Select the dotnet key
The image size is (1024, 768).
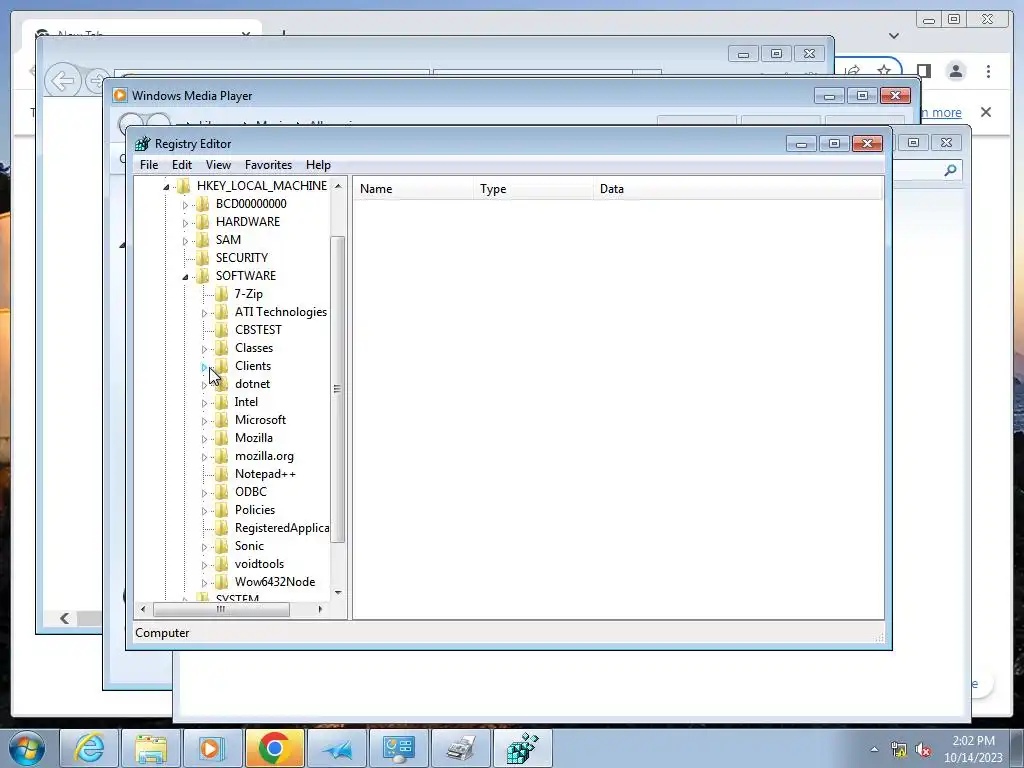tap(252, 384)
